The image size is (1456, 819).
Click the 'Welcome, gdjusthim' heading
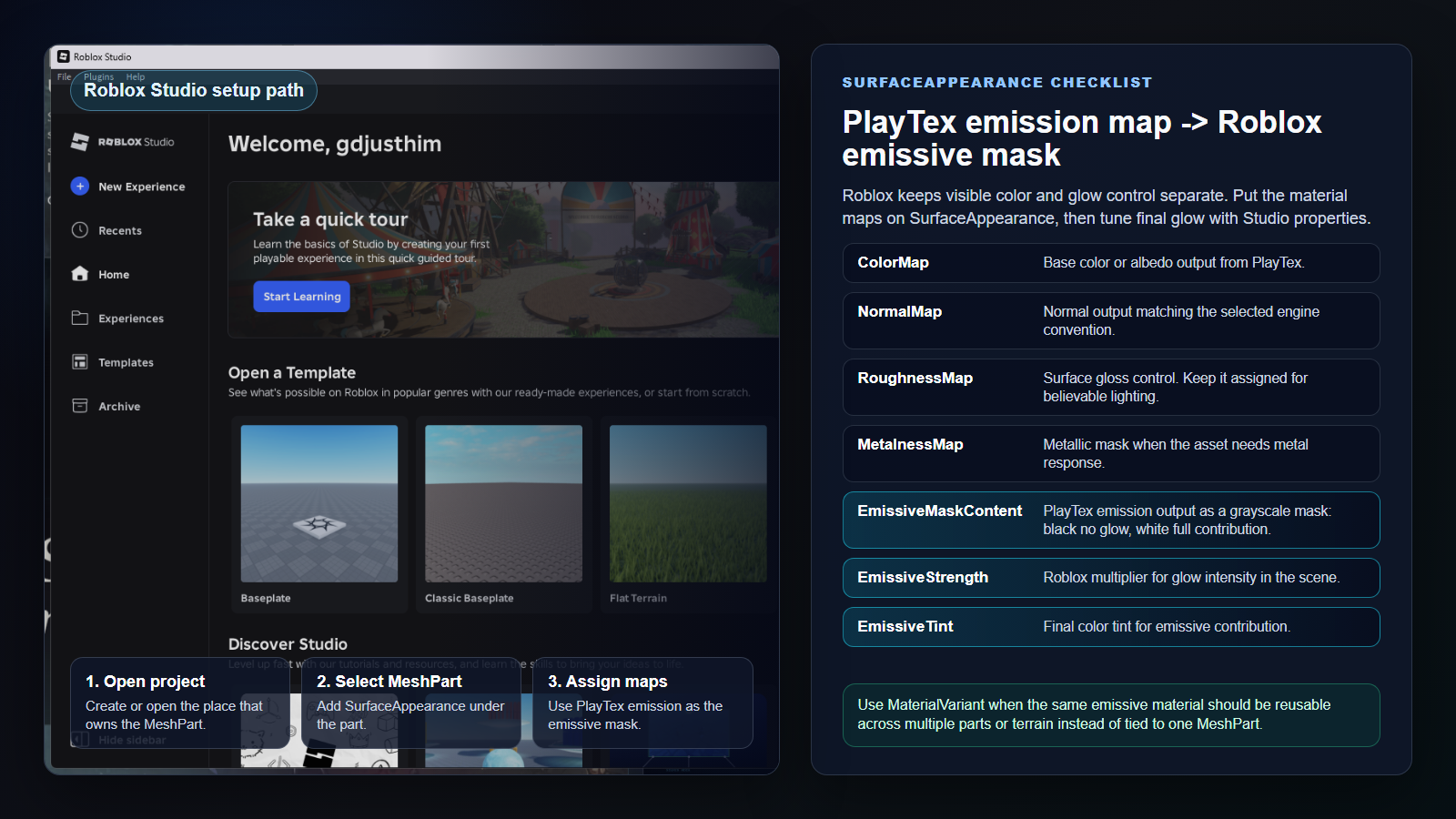click(335, 144)
